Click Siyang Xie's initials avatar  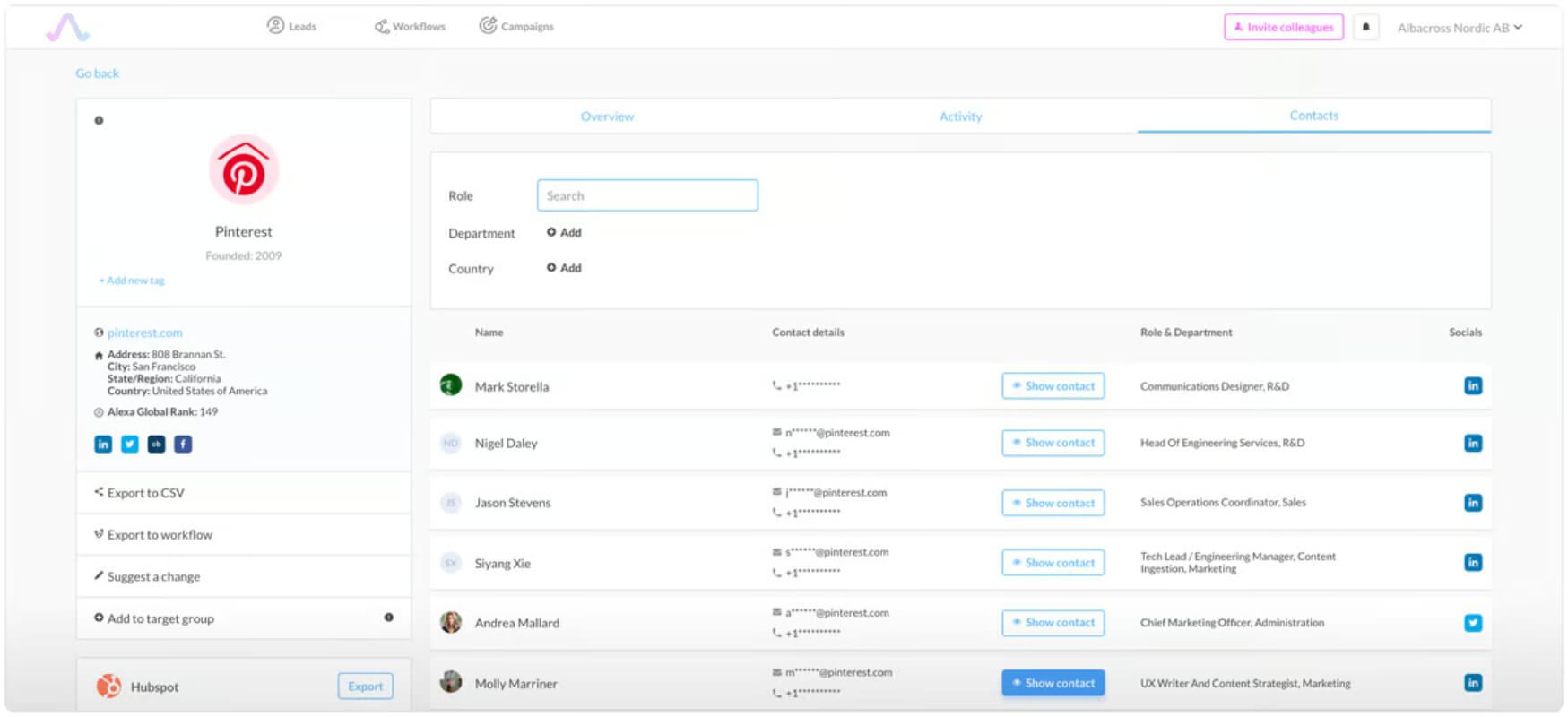(x=451, y=563)
